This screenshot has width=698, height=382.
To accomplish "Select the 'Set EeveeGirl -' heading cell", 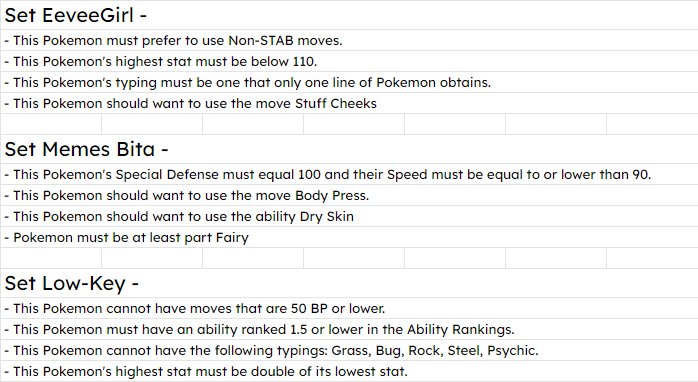I will click(x=349, y=15).
